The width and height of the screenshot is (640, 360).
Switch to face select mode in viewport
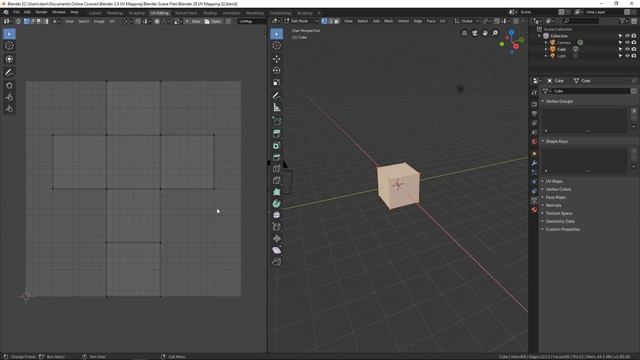336,21
